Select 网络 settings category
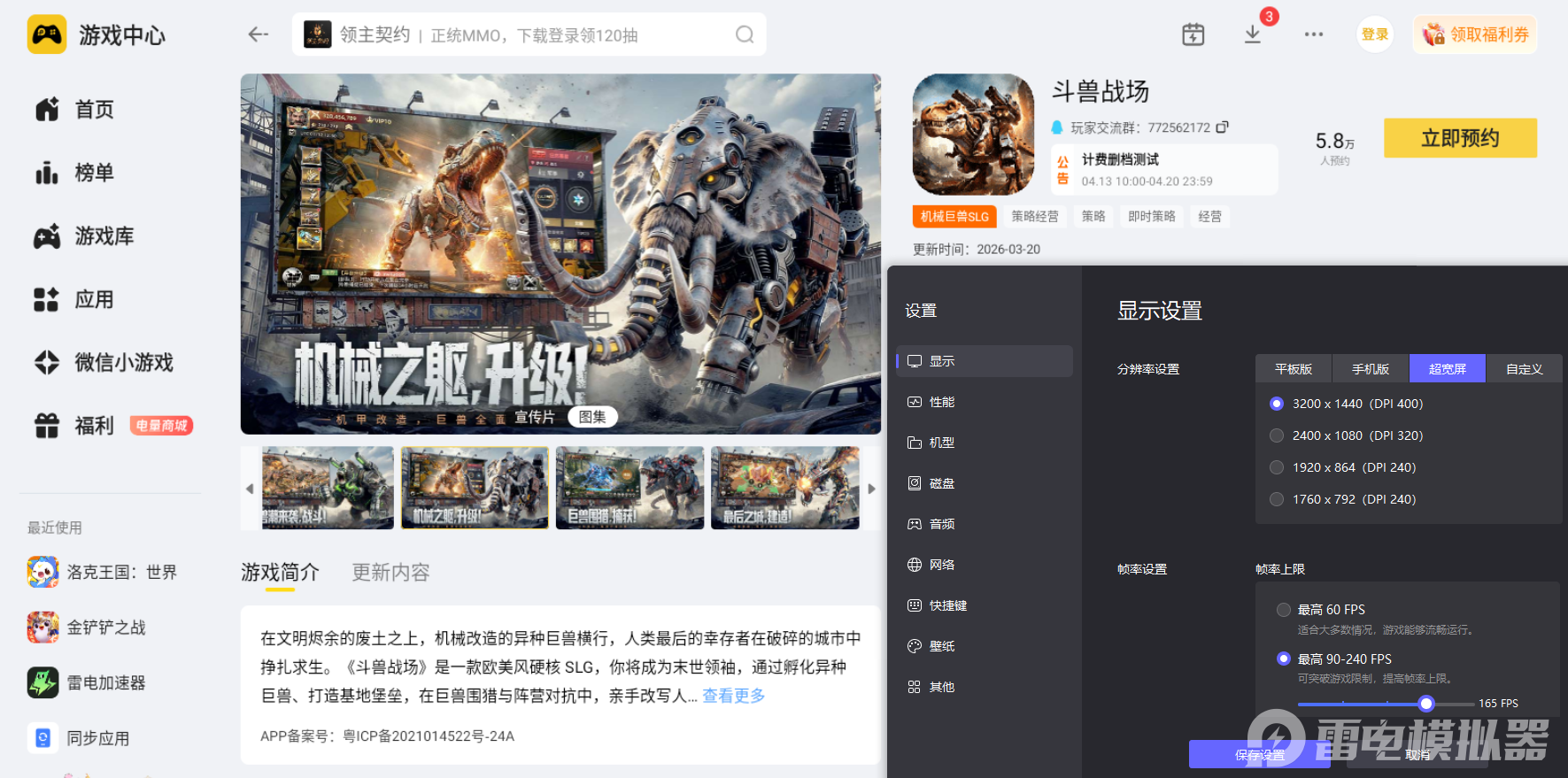This screenshot has width=1568, height=778. click(985, 565)
